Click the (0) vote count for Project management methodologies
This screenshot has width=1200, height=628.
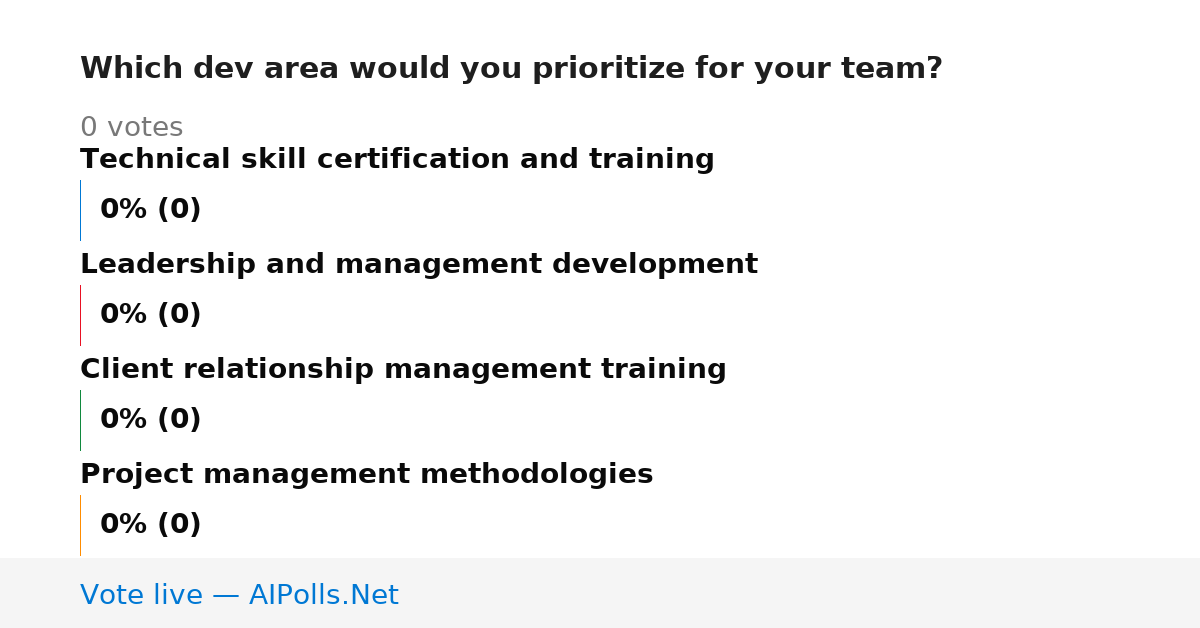point(179,525)
